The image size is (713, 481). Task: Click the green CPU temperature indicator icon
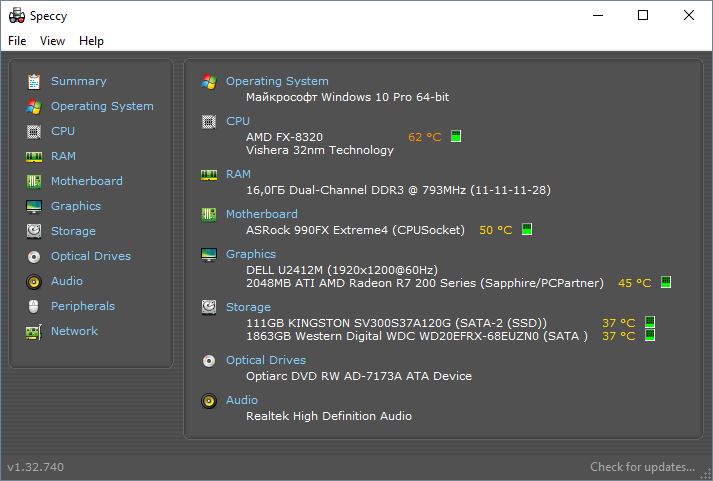tap(456, 136)
